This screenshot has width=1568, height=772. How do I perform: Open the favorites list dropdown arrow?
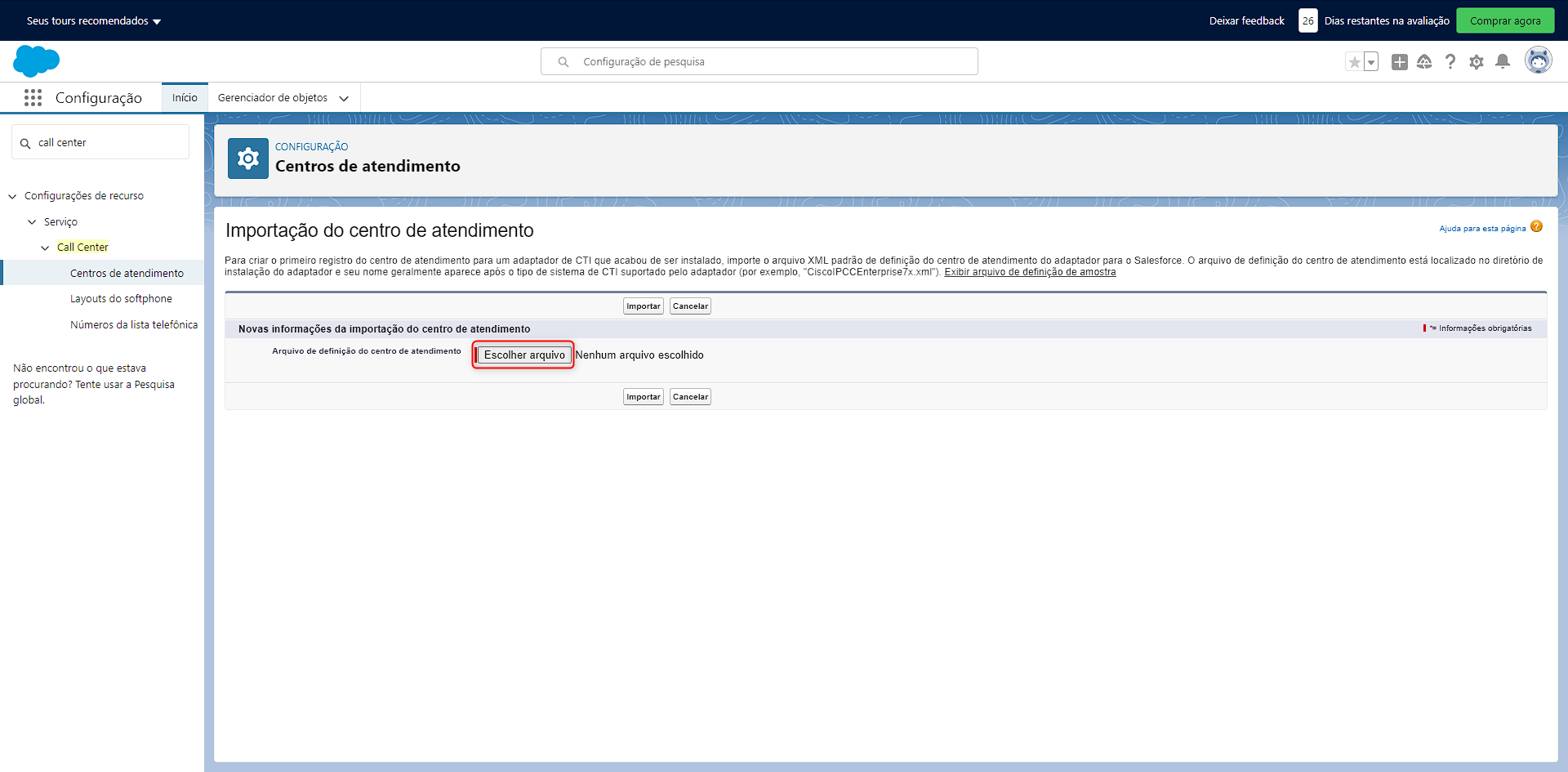1371,62
